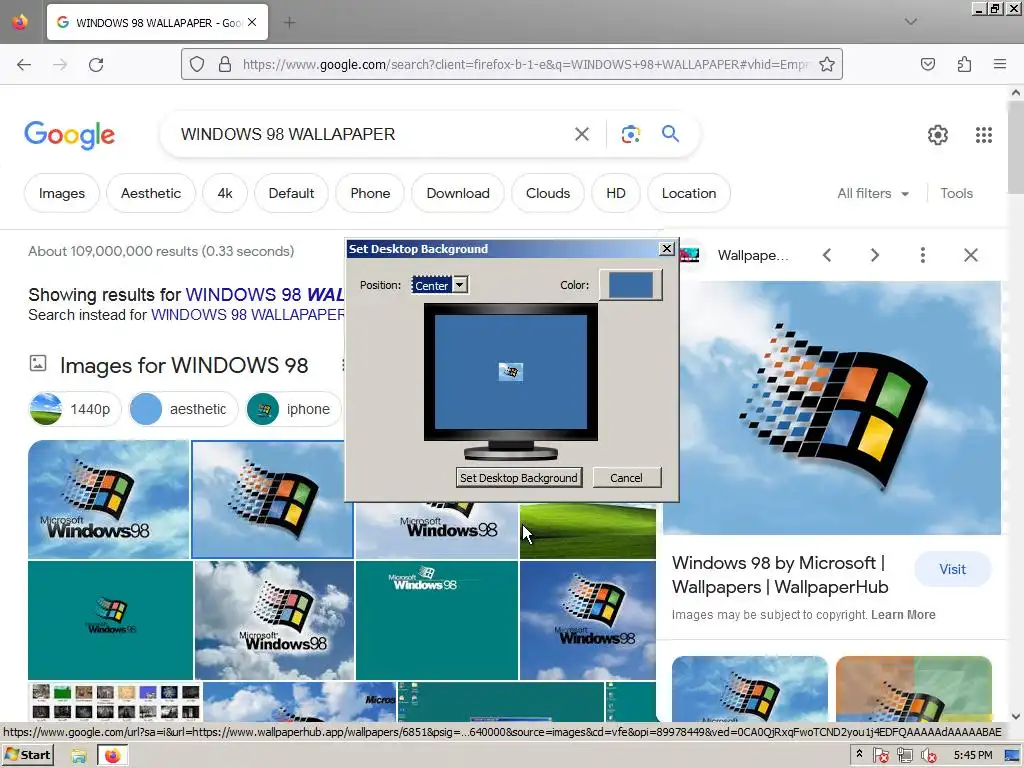The image size is (1024, 768).
Task: Close the image preview side panel
Action: click(x=971, y=255)
